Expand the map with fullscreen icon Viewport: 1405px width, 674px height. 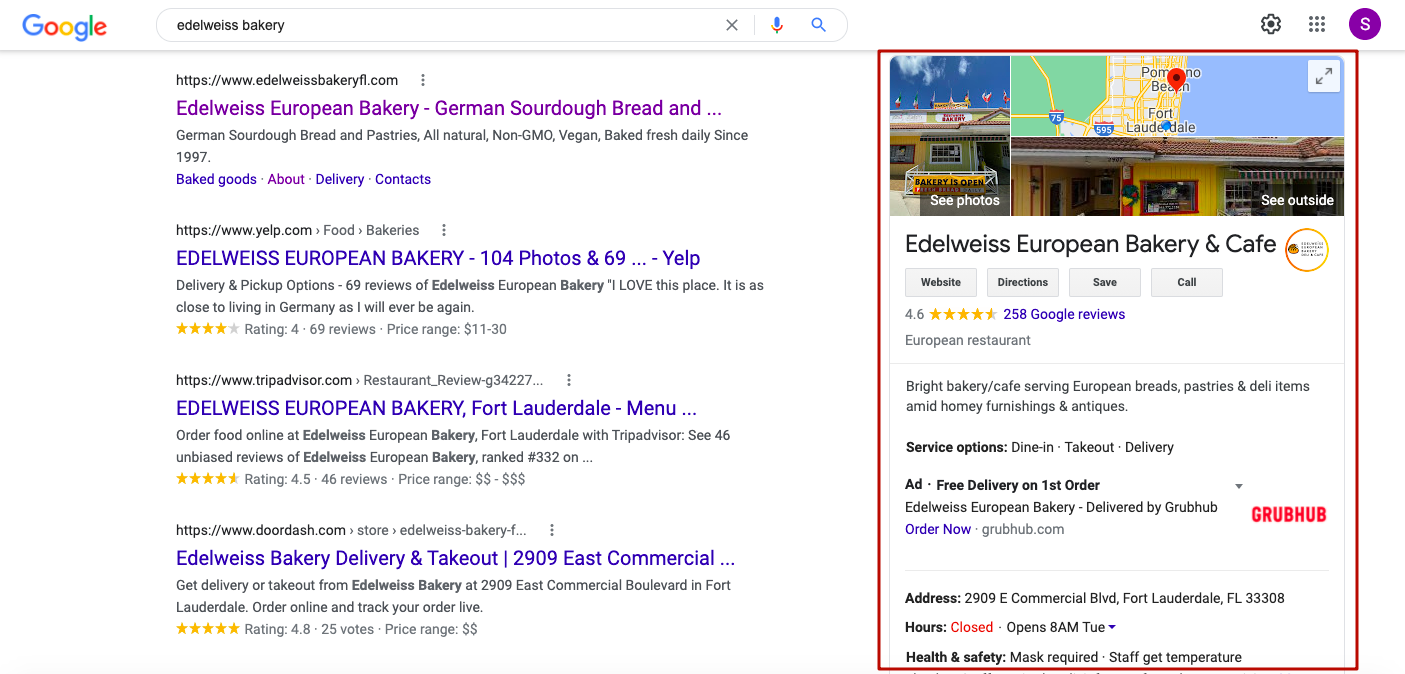pyautogui.click(x=1323, y=76)
